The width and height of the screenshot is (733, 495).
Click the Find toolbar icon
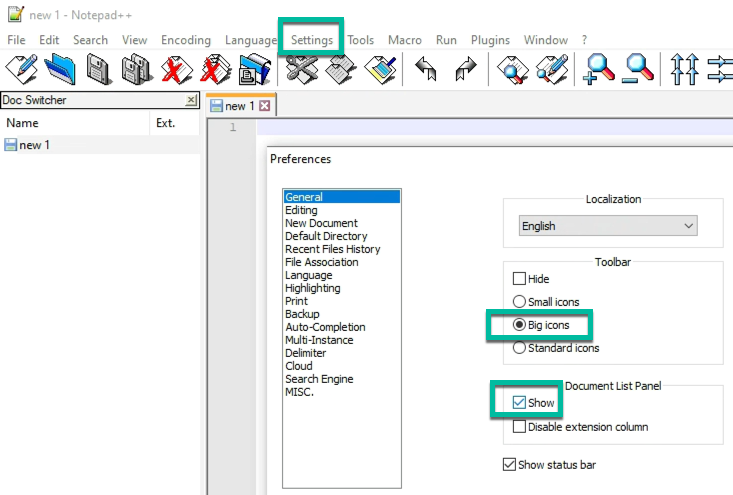point(513,69)
